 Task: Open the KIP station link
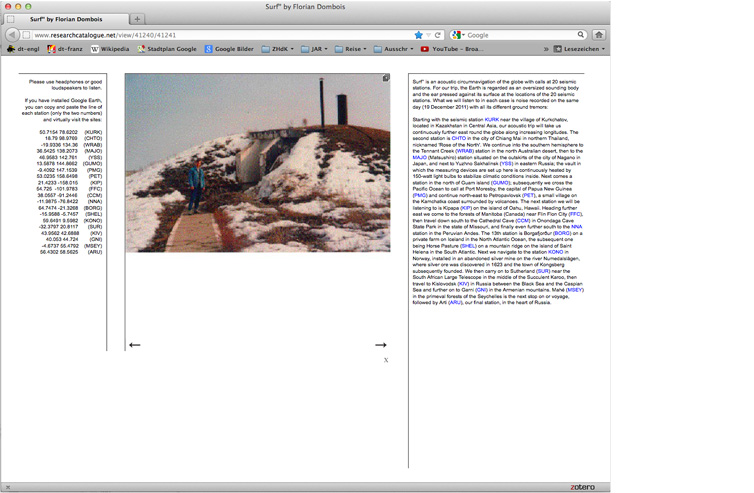[x=466, y=208]
